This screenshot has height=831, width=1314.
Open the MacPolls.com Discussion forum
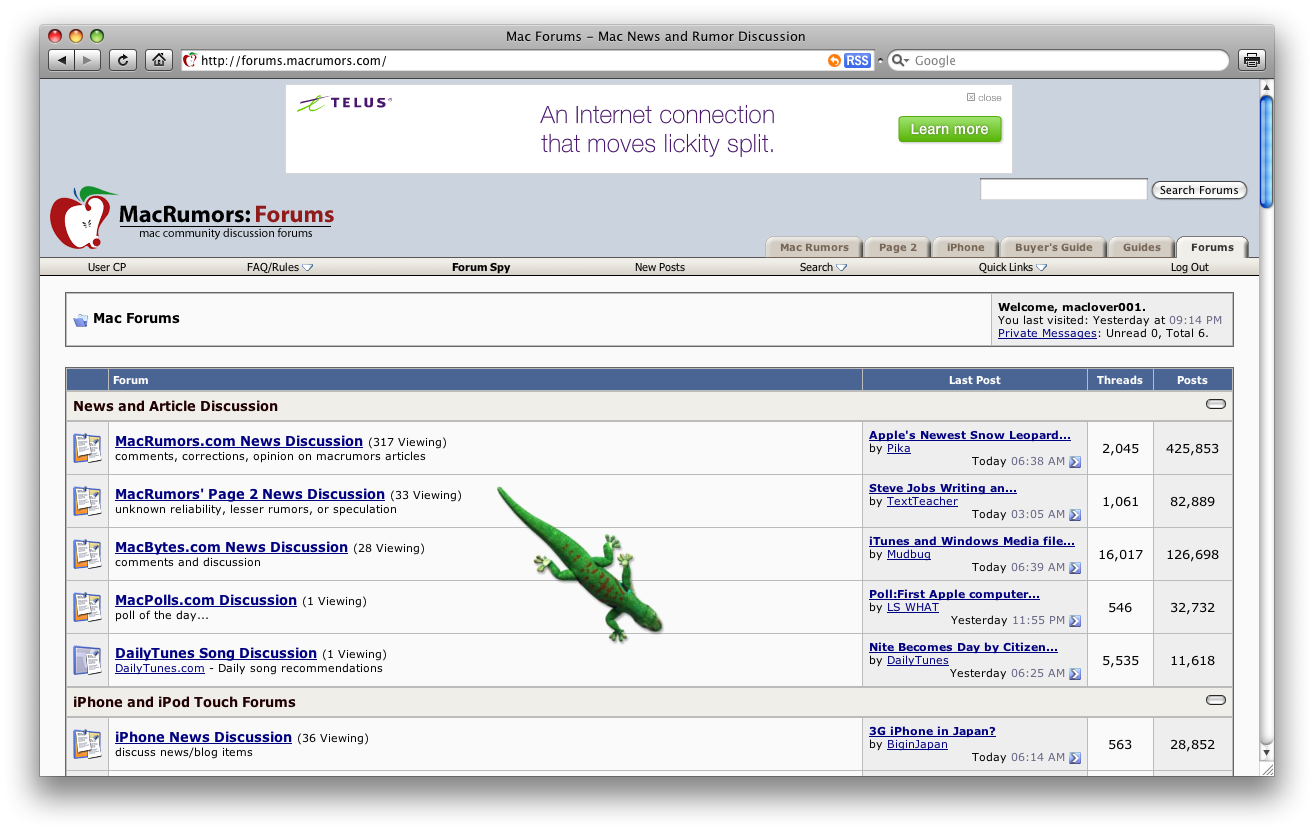tap(206, 600)
